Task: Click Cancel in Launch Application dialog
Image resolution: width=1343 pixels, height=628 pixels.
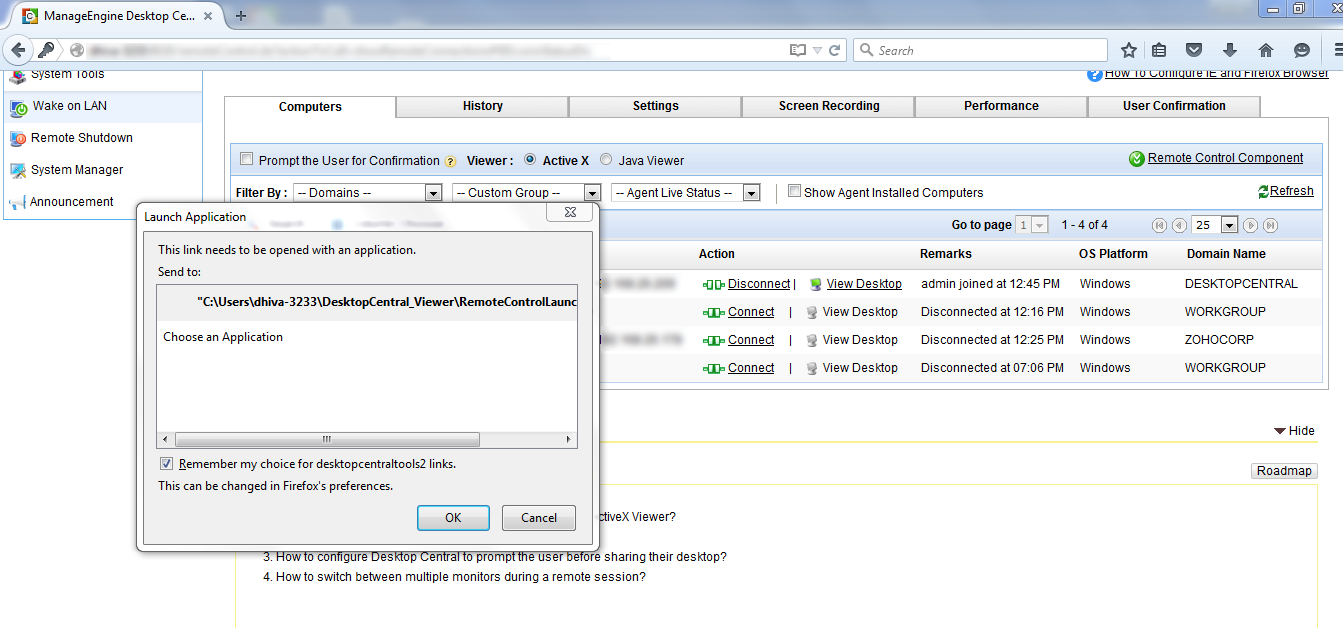Action: (539, 518)
